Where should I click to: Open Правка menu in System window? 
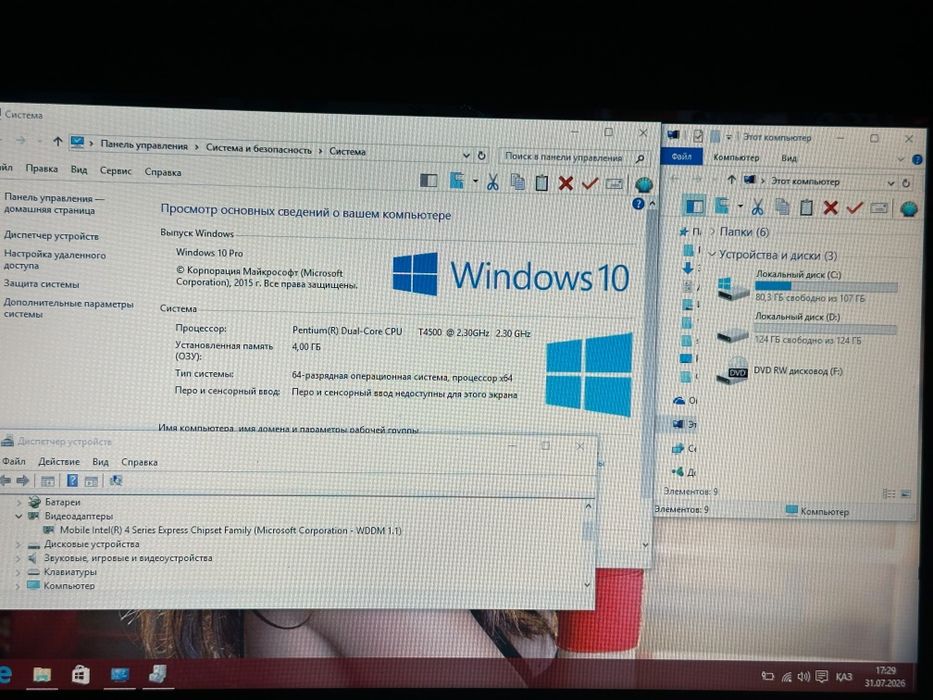pos(42,168)
